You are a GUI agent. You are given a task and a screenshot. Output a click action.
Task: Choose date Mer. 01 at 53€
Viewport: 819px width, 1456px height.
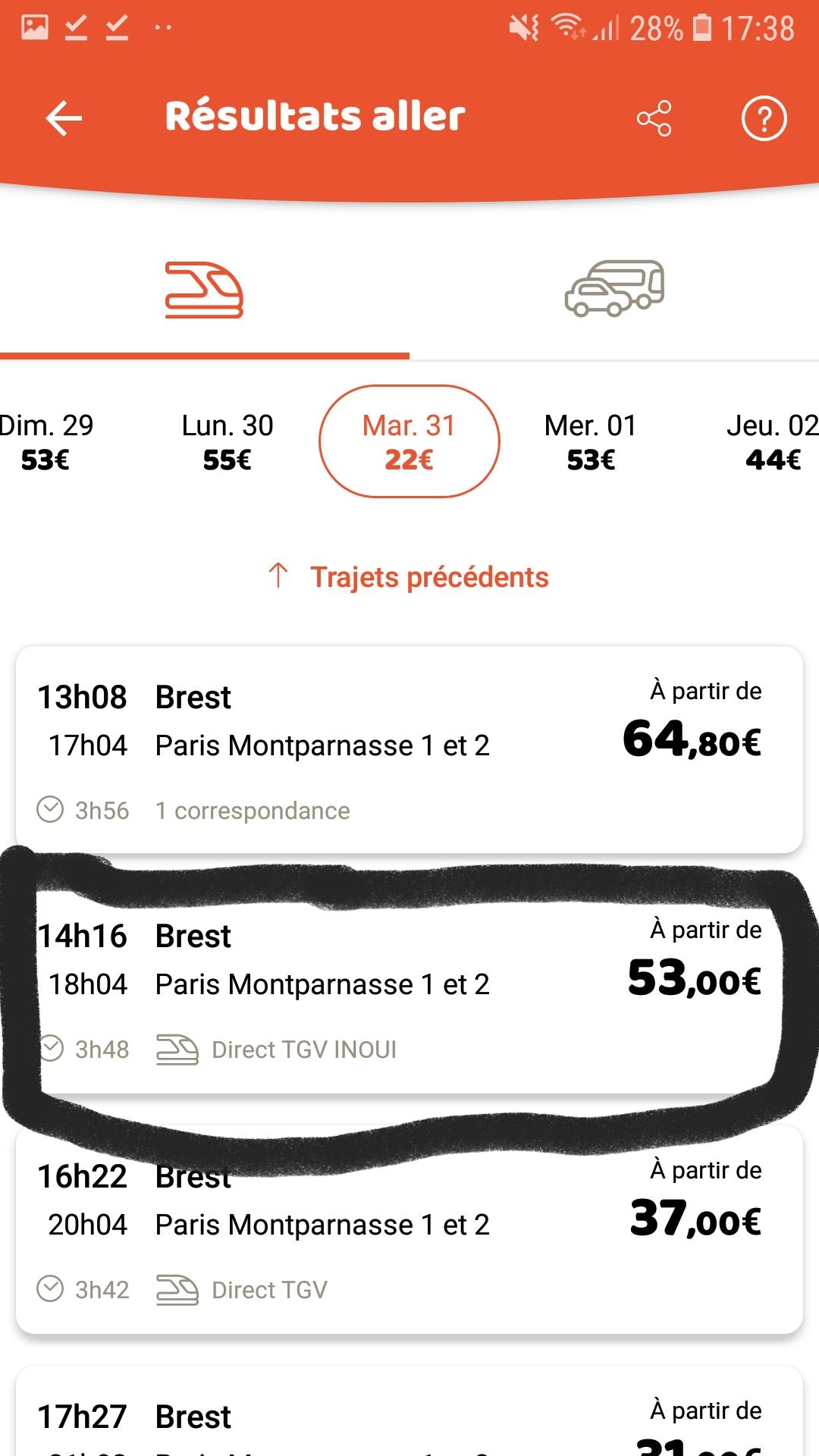pyautogui.click(x=591, y=442)
